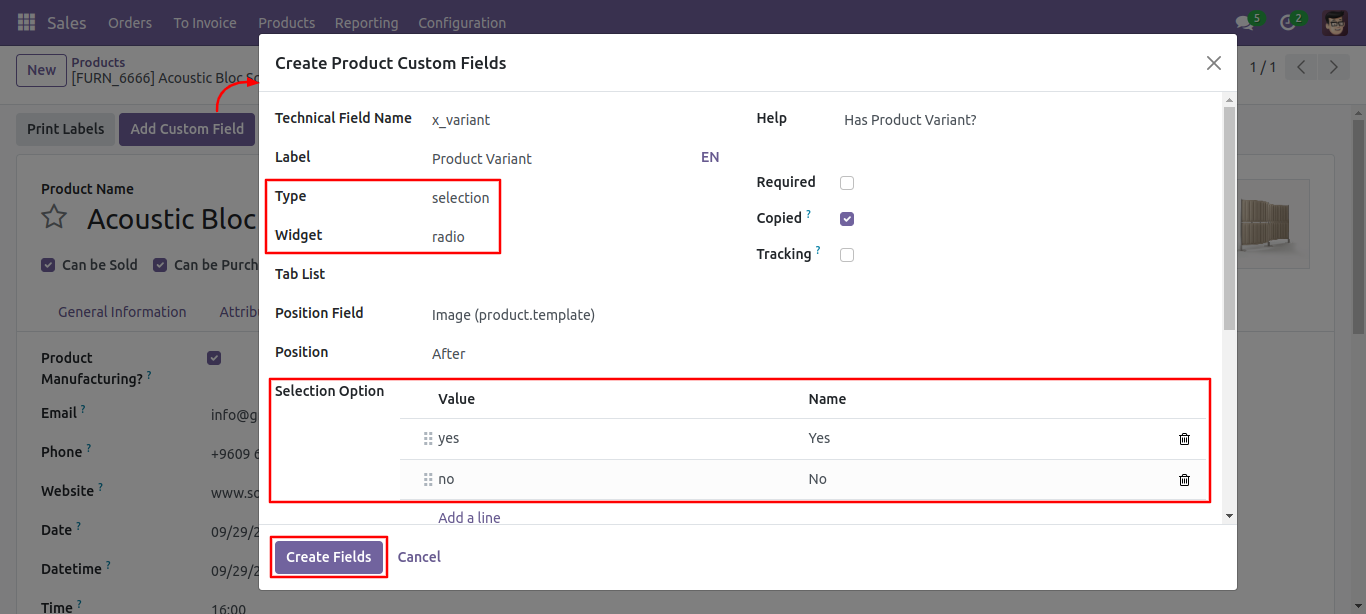1366x614 pixels.
Task: Select the 'no' value cell
Action: [617, 480]
